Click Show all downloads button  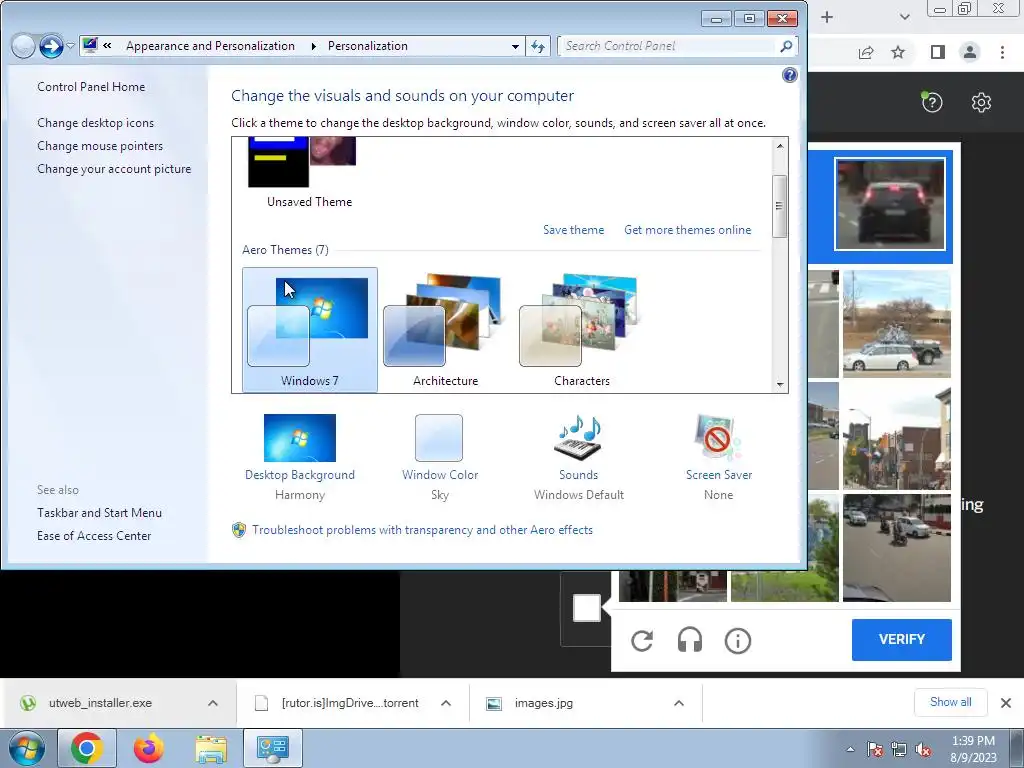[x=950, y=702]
